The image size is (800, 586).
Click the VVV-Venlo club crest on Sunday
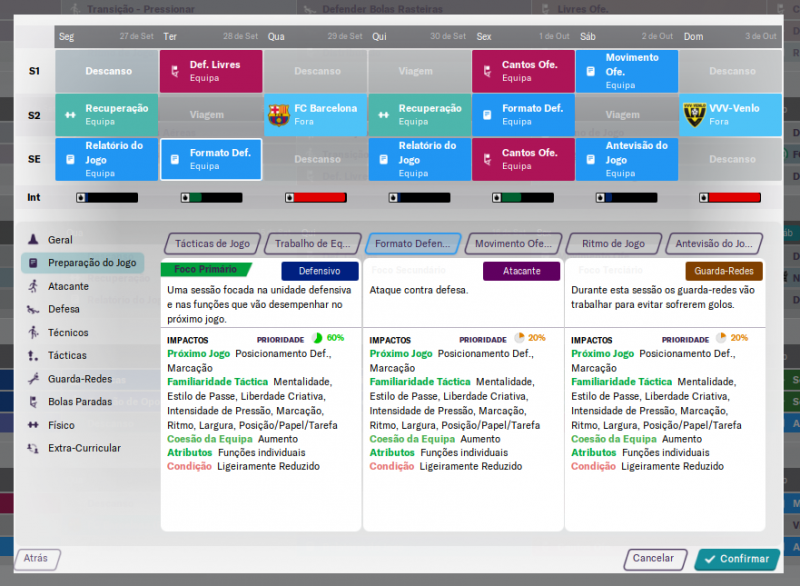click(x=694, y=115)
